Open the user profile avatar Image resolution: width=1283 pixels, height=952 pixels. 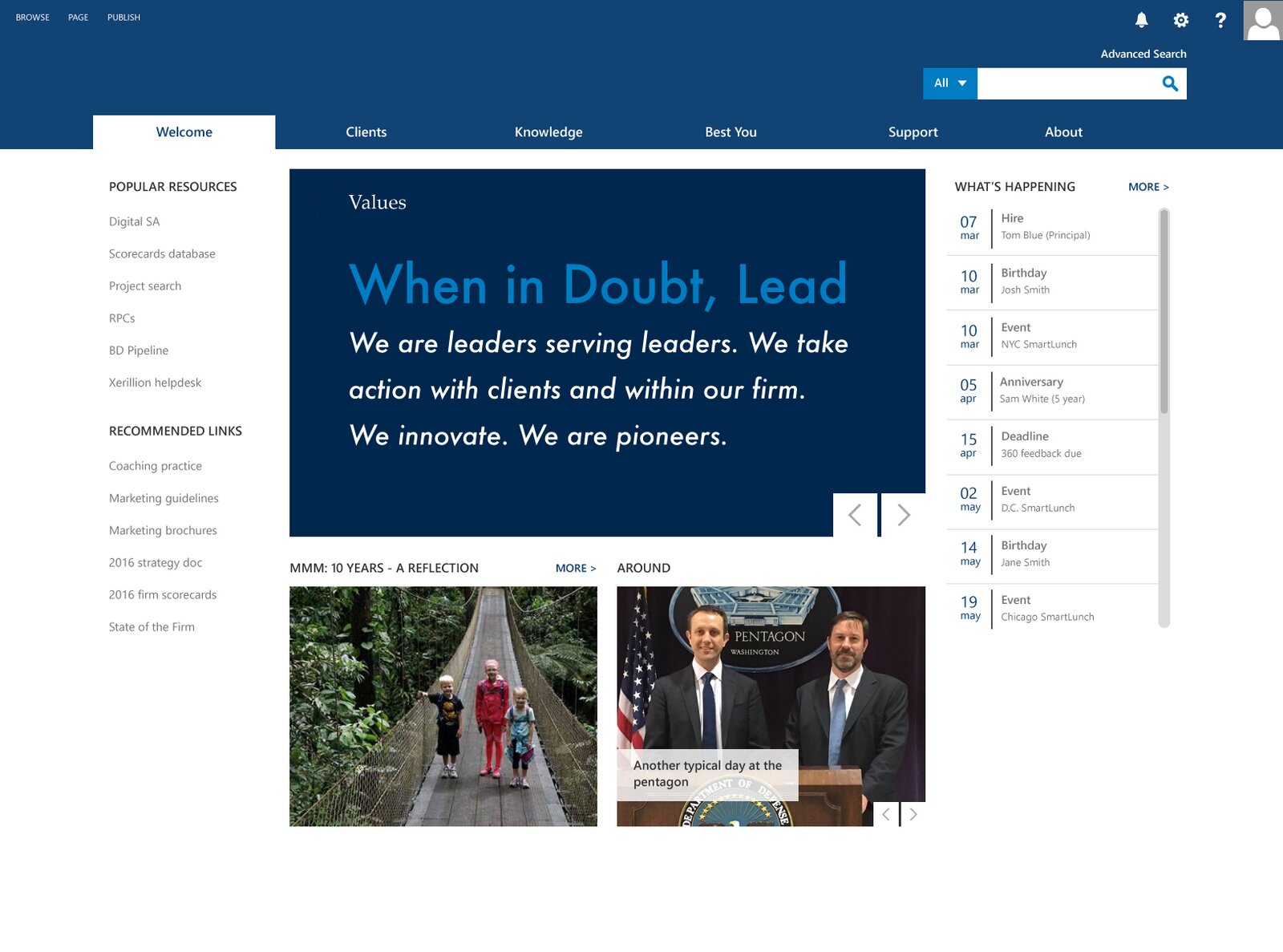click(1262, 20)
